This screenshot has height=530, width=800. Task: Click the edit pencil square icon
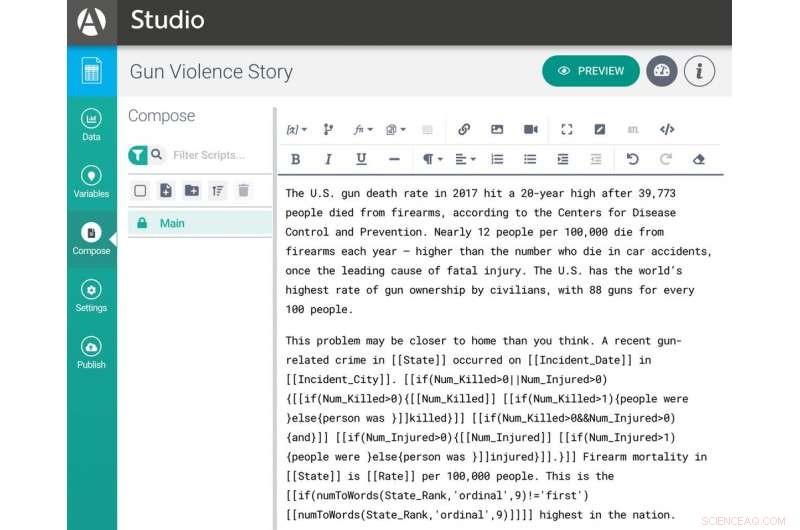(599, 129)
